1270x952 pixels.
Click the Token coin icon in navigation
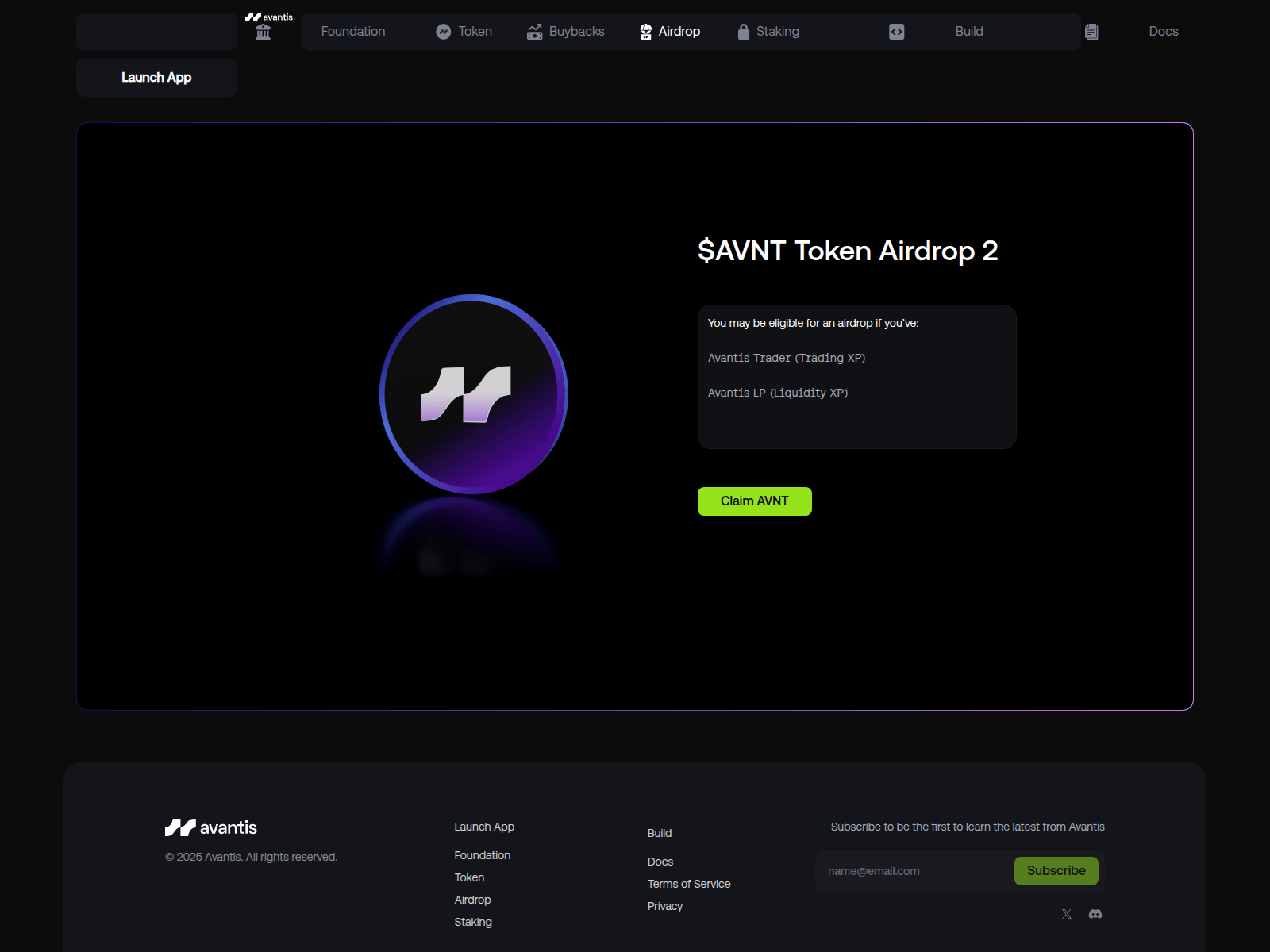click(444, 32)
